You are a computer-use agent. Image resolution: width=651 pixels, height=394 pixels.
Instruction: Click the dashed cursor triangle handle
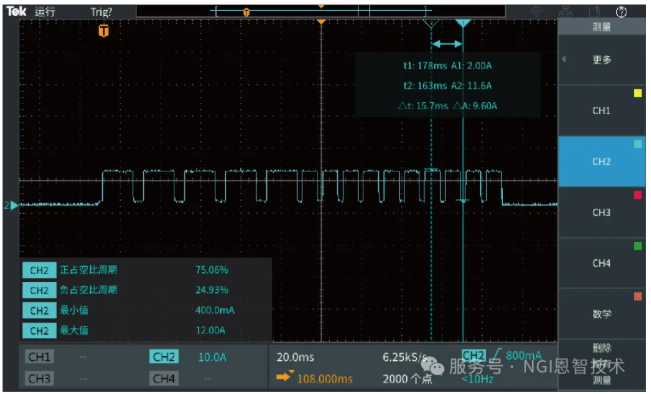[431, 23]
